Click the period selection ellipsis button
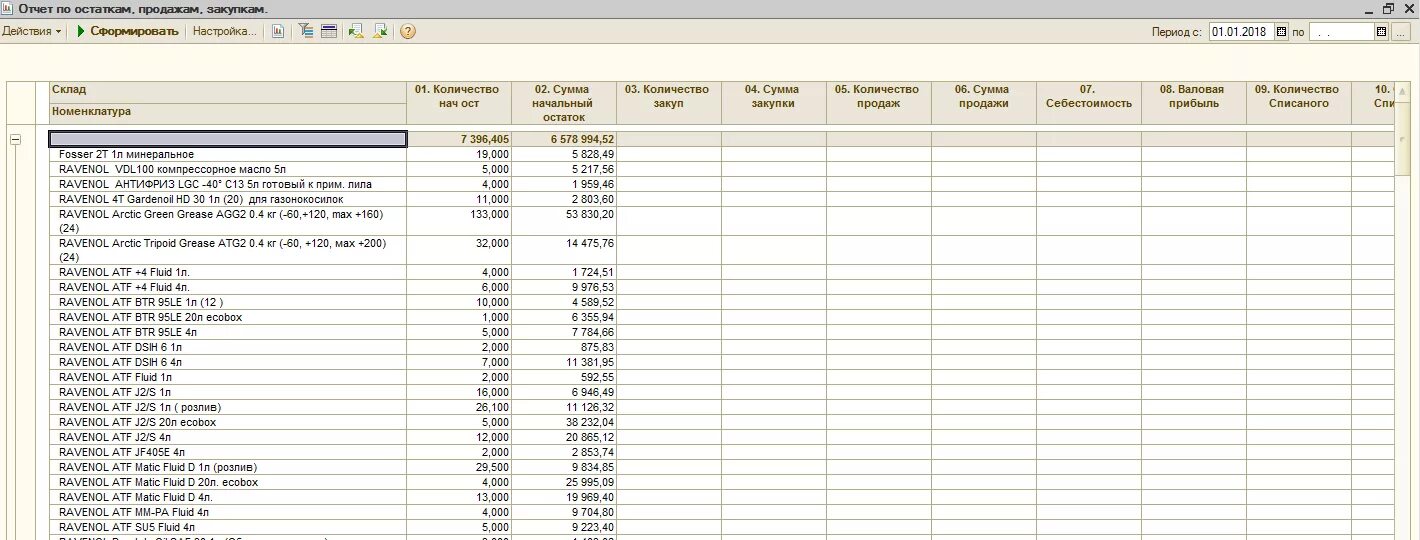The width and height of the screenshot is (1420, 540). tap(1401, 31)
